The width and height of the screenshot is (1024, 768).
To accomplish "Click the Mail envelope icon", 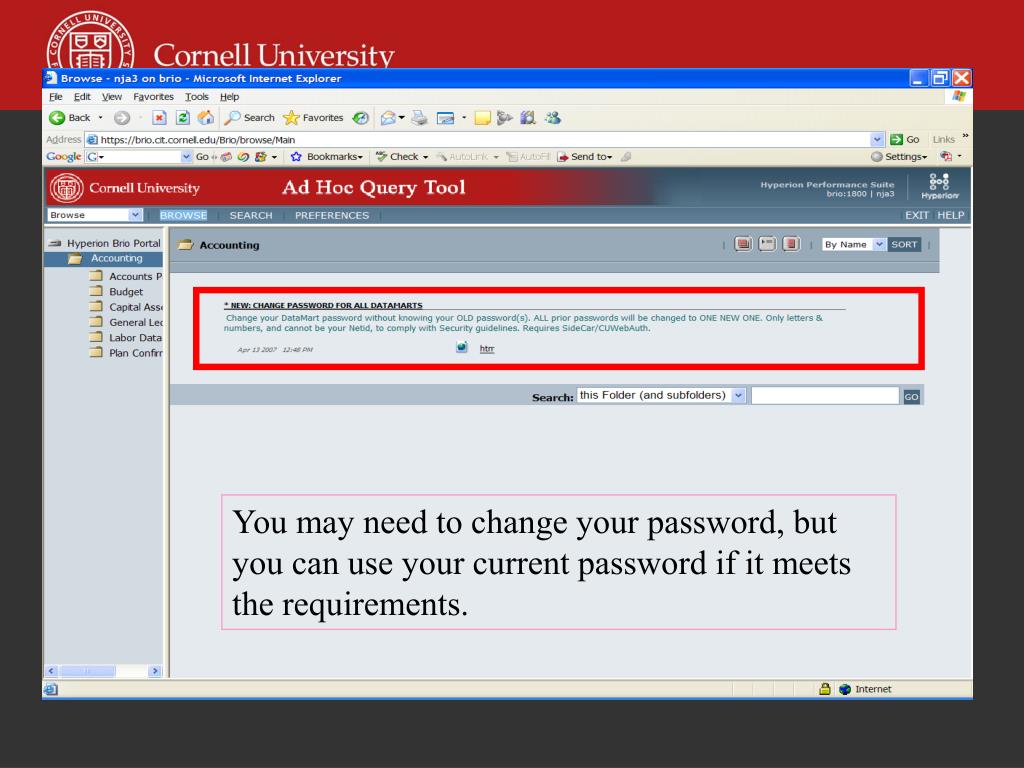I will [x=388, y=118].
